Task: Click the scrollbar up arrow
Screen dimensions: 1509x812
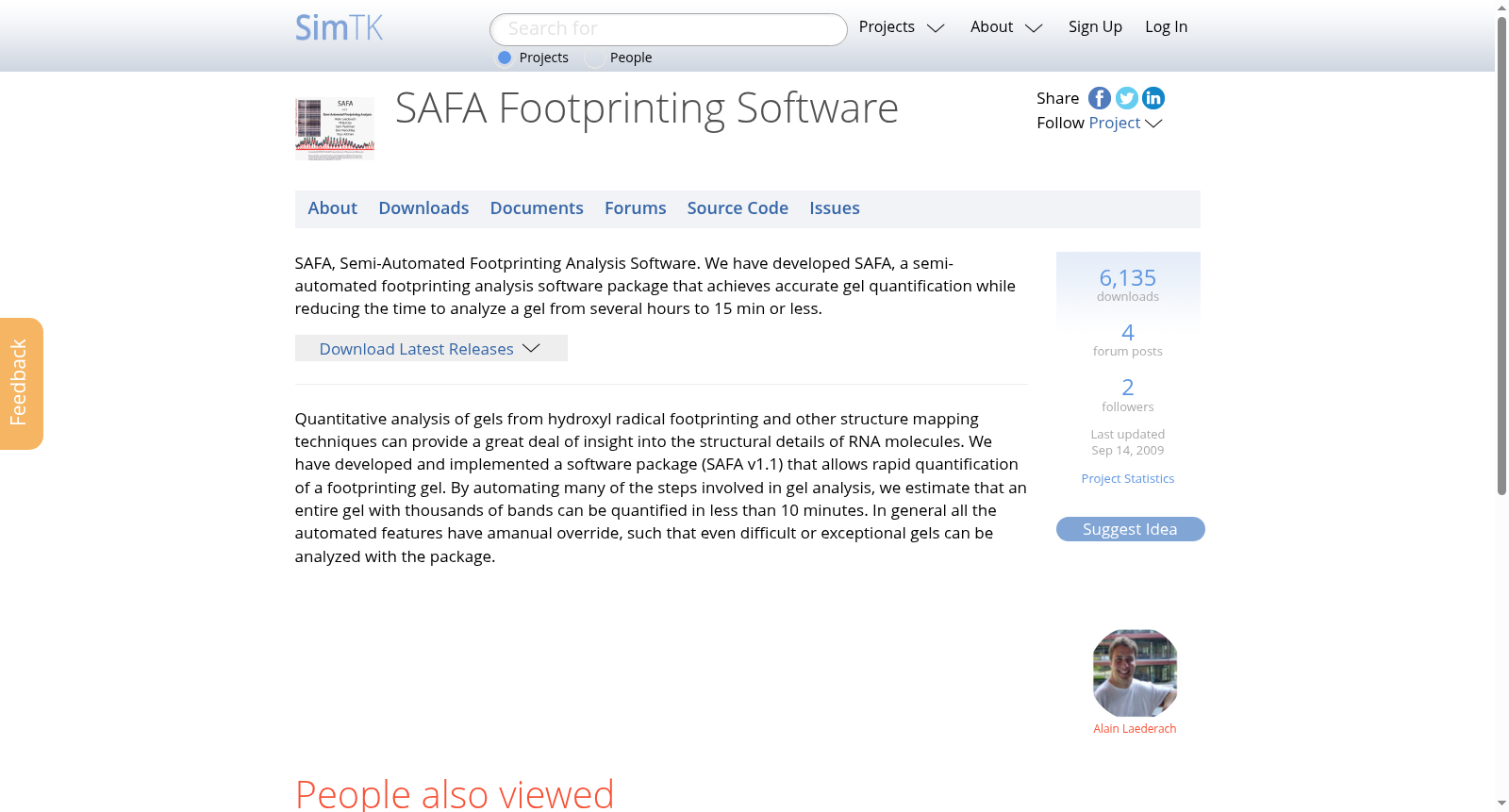Action: [x=1501, y=8]
